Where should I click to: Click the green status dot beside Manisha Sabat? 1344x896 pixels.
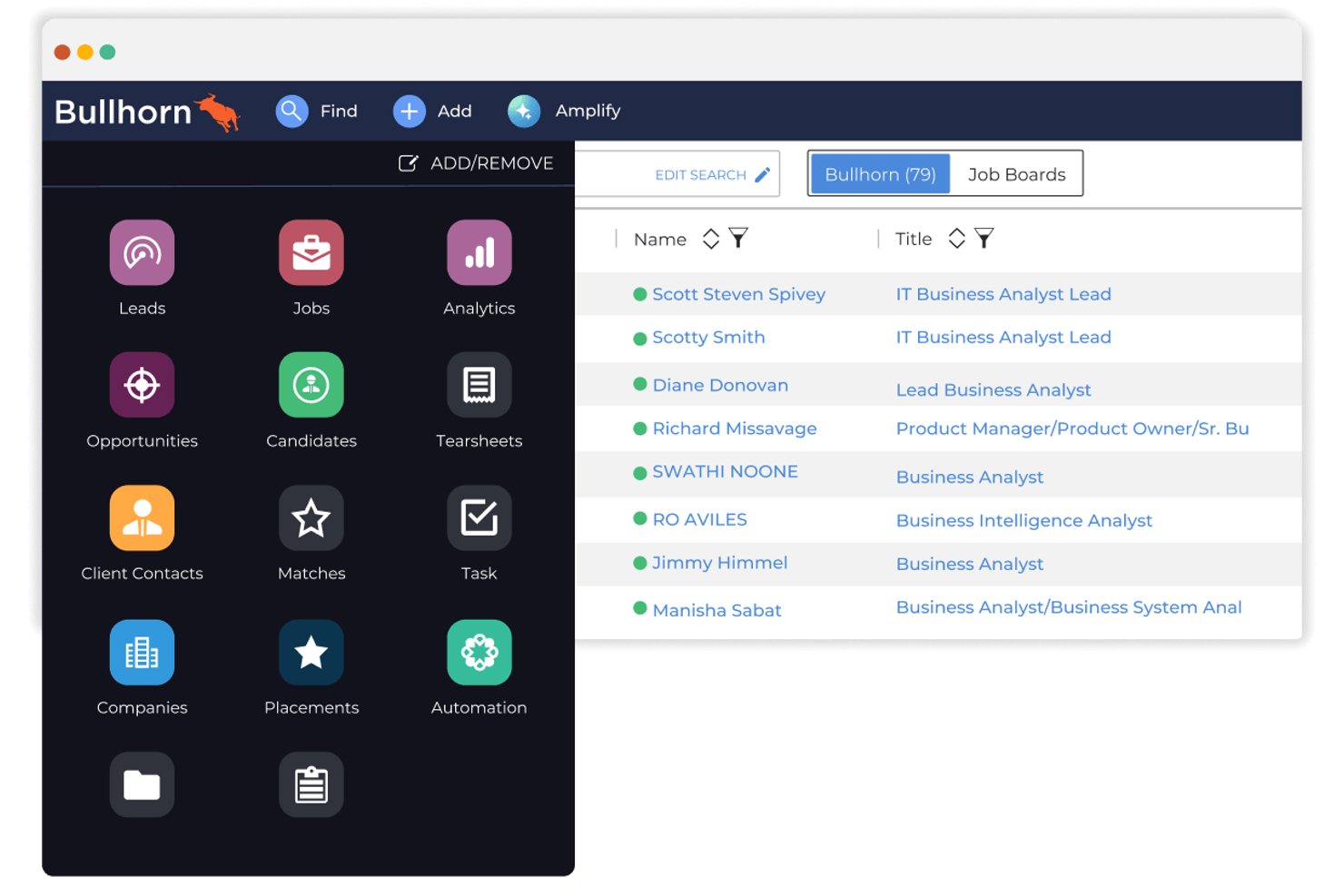(640, 608)
